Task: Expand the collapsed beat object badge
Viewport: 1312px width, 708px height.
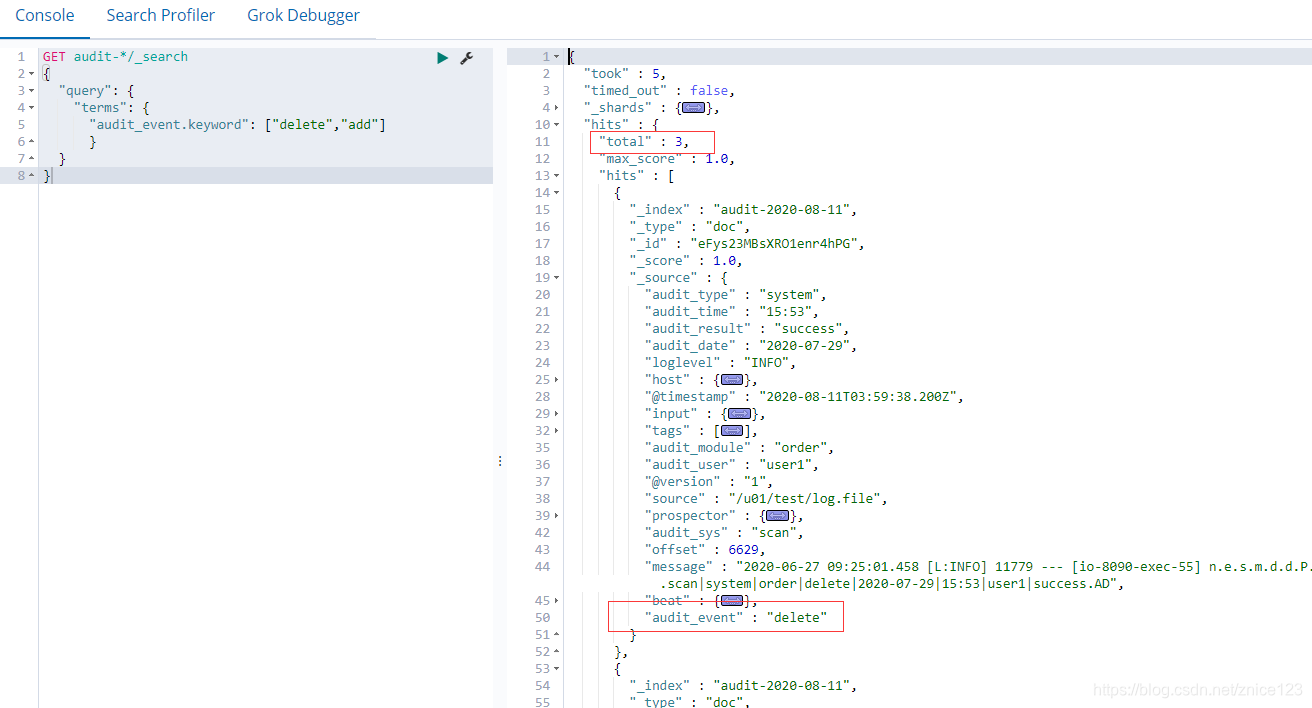Action: point(731,600)
